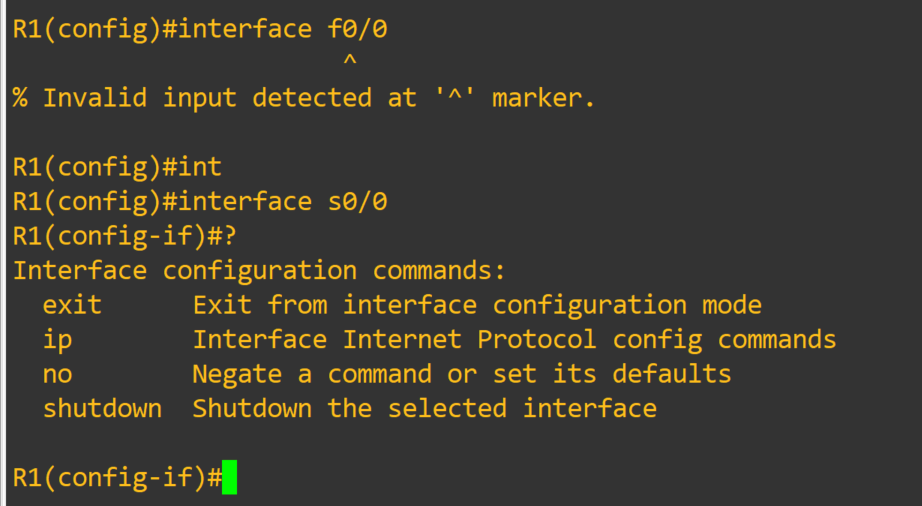Click 'Negate a command or set its defaults' text
This screenshot has height=506, width=922.
click(x=461, y=374)
